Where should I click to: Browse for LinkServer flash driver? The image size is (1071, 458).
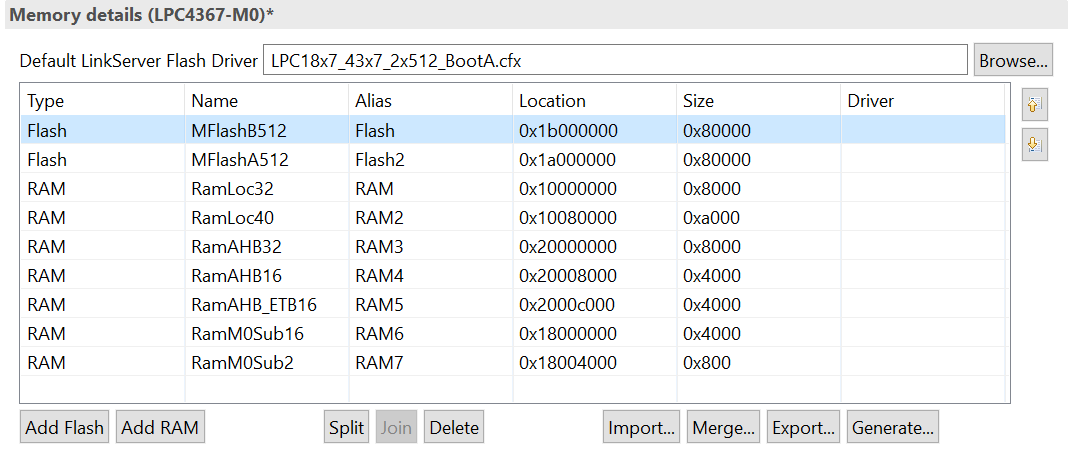pyautogui.click(x=1013, y=61)
